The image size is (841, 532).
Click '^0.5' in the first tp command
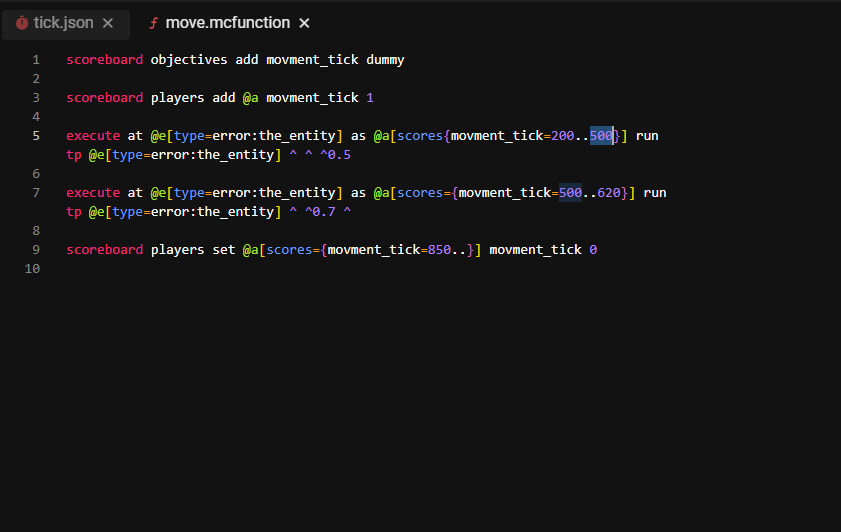[x=335, y=155]
